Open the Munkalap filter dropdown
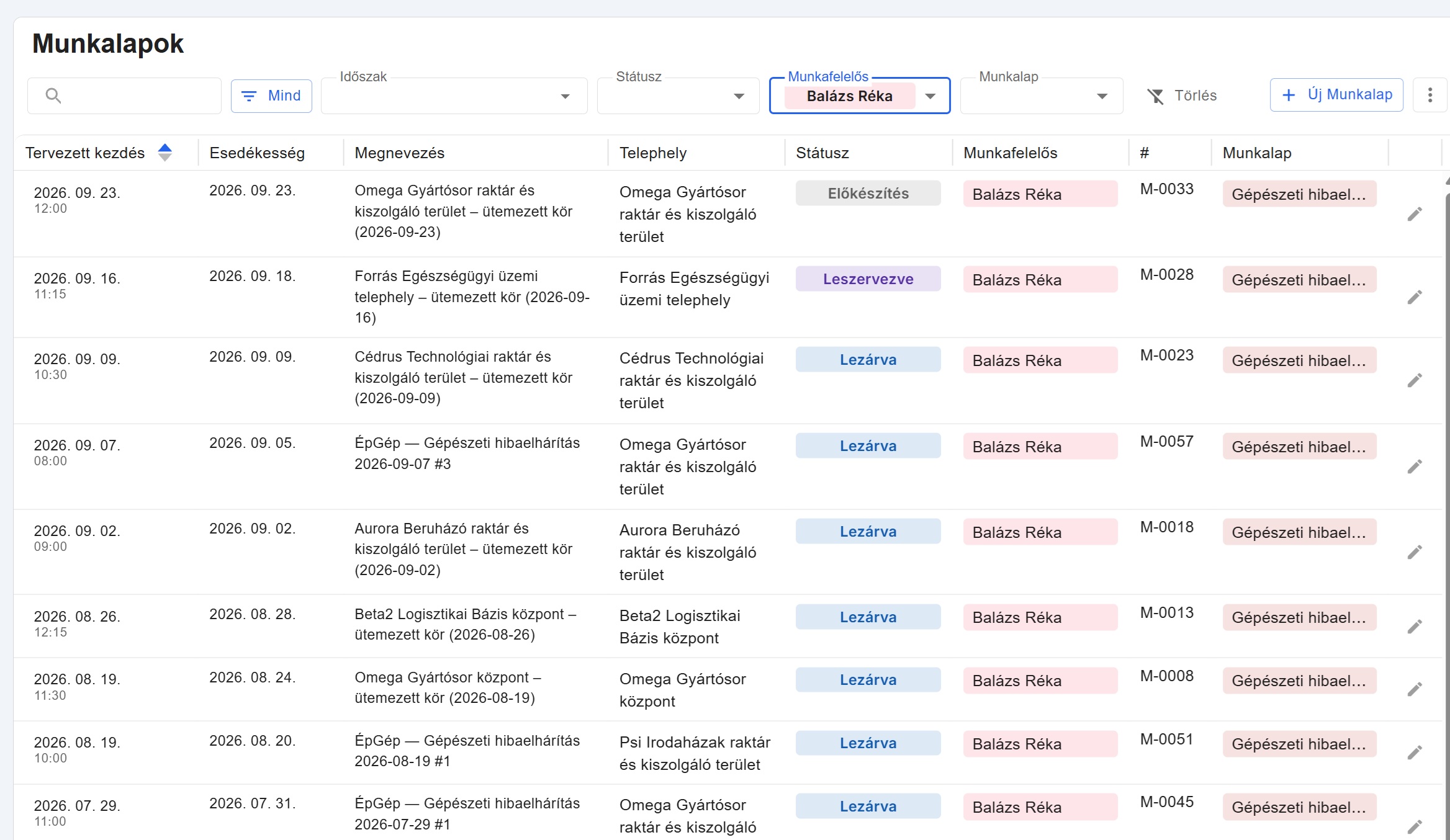The width and height of the screenshot is (1450, 840). [x=1041, y=96]
